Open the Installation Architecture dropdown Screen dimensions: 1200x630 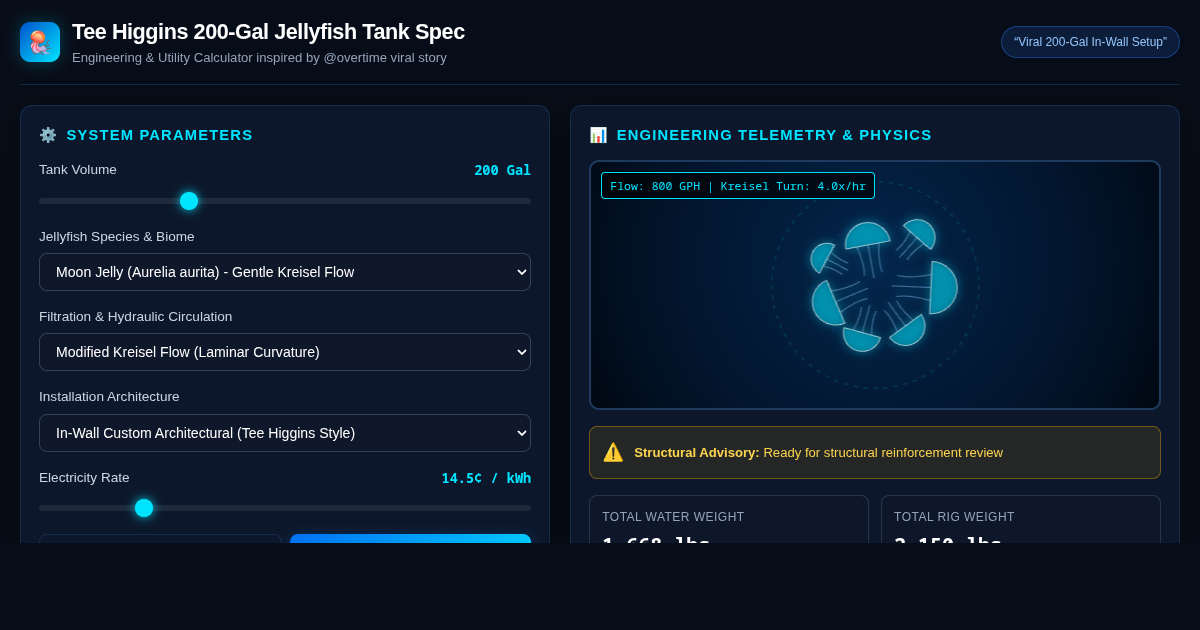coord(285,433)
